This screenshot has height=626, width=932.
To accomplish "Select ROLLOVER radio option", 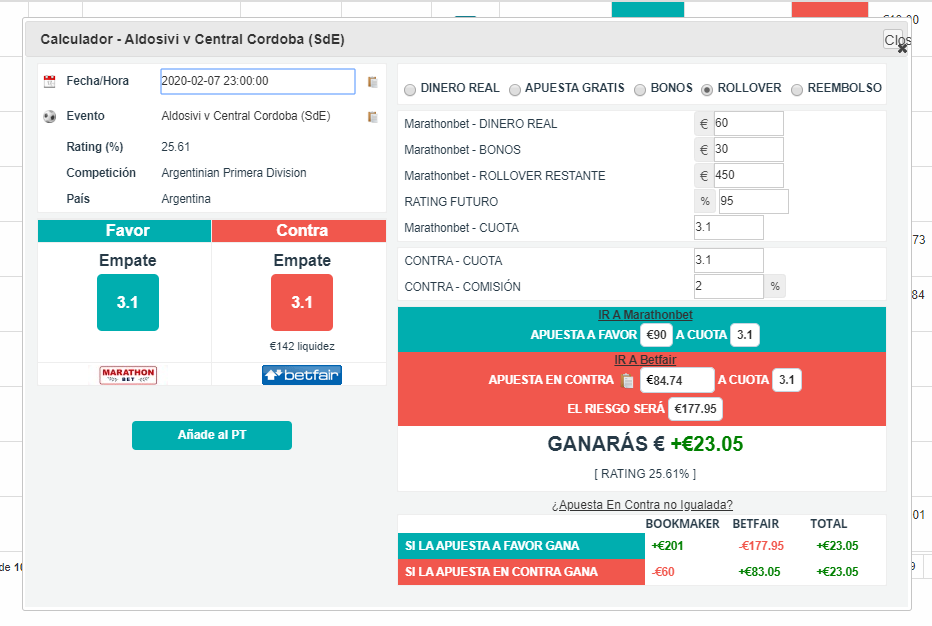I will (x=707, y=90).
